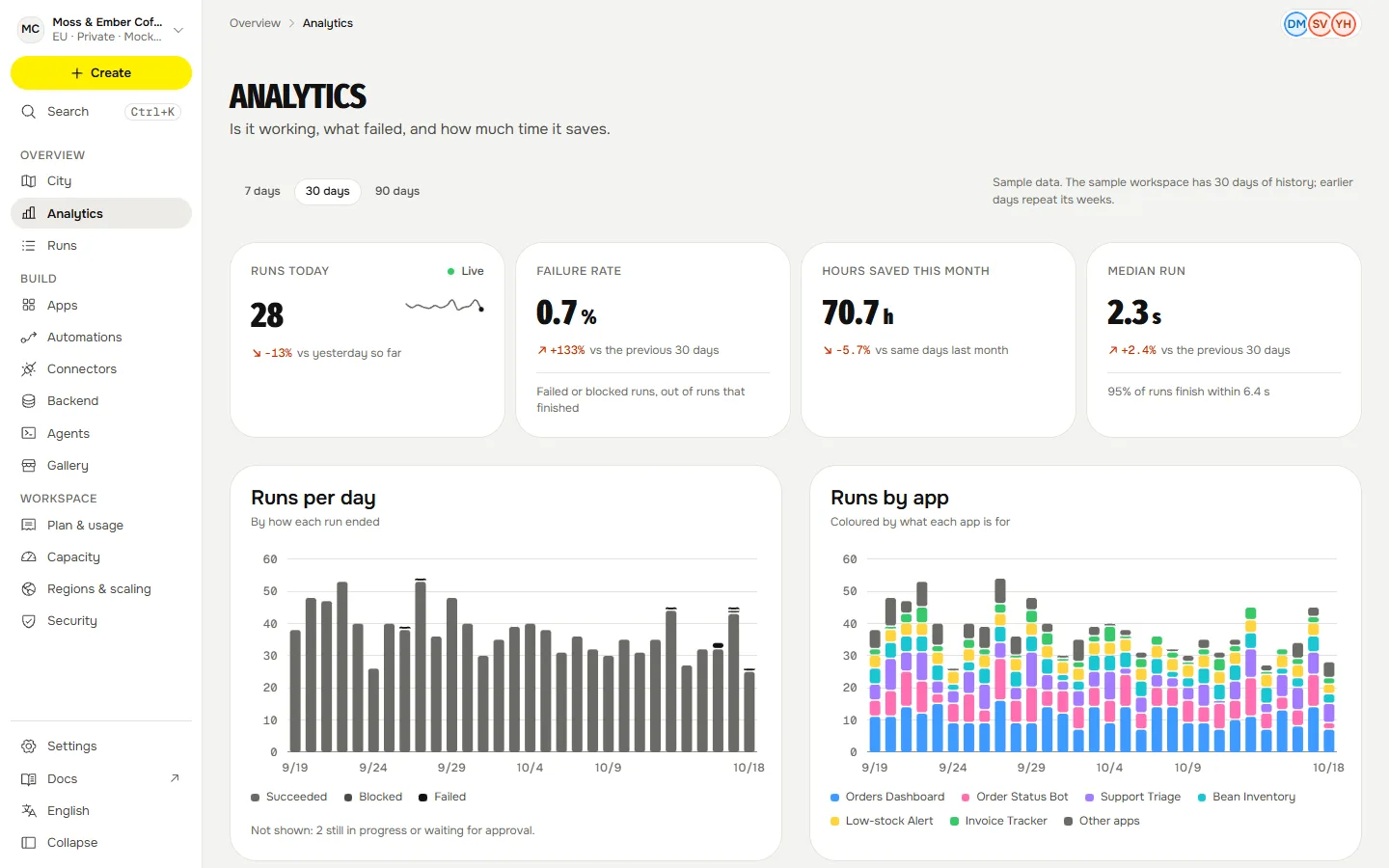1389x868 pixels.
Task: Click the Plan & usage icon
Action: point(29,526)
